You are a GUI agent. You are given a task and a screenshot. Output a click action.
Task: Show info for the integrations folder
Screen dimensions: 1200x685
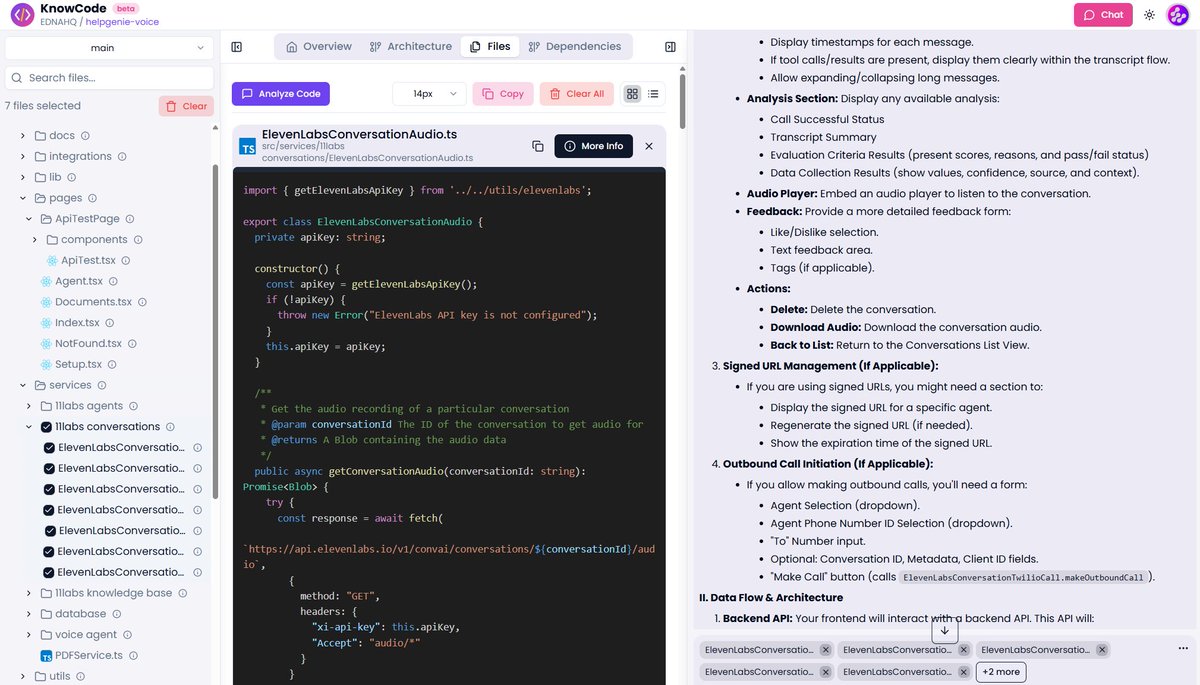(x=122, y=157)
